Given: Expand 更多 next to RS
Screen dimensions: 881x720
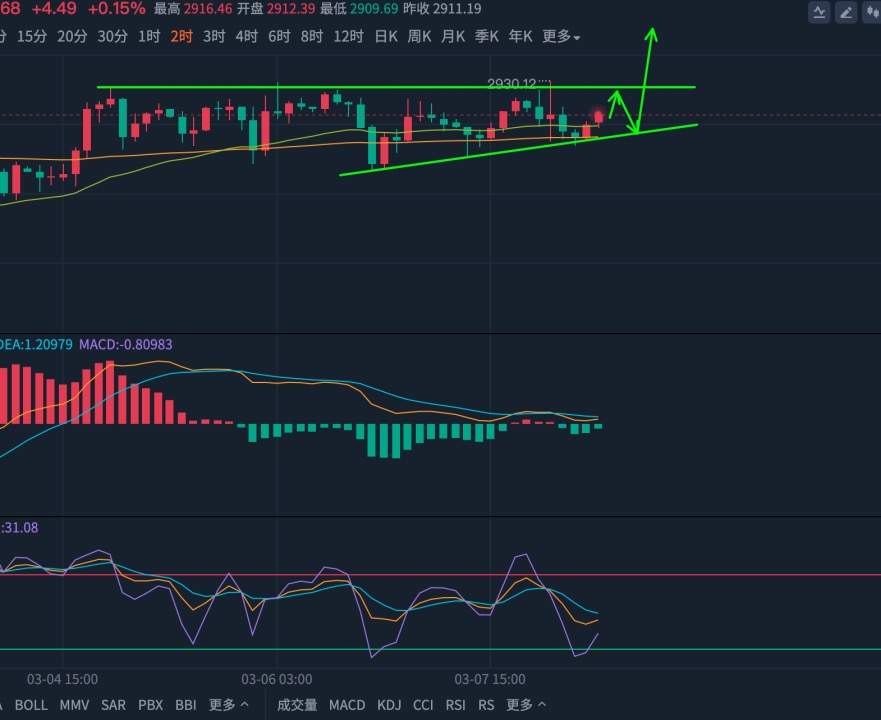Looking at the screenshot, I should tap(526, 705).
